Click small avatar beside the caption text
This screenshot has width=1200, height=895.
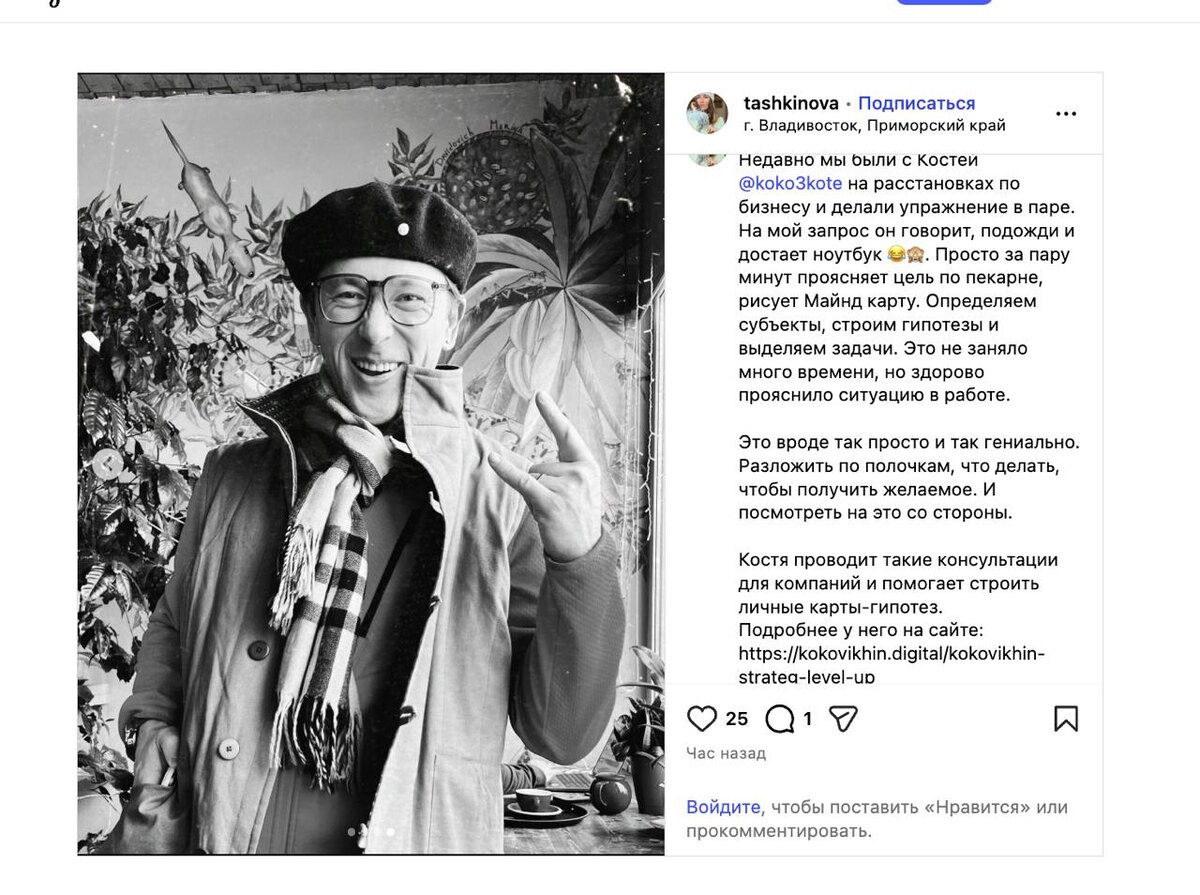tap(707, 158)
